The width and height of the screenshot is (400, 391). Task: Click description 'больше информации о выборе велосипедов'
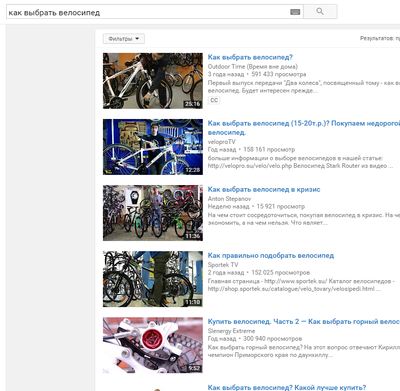[x=300, y=162]
